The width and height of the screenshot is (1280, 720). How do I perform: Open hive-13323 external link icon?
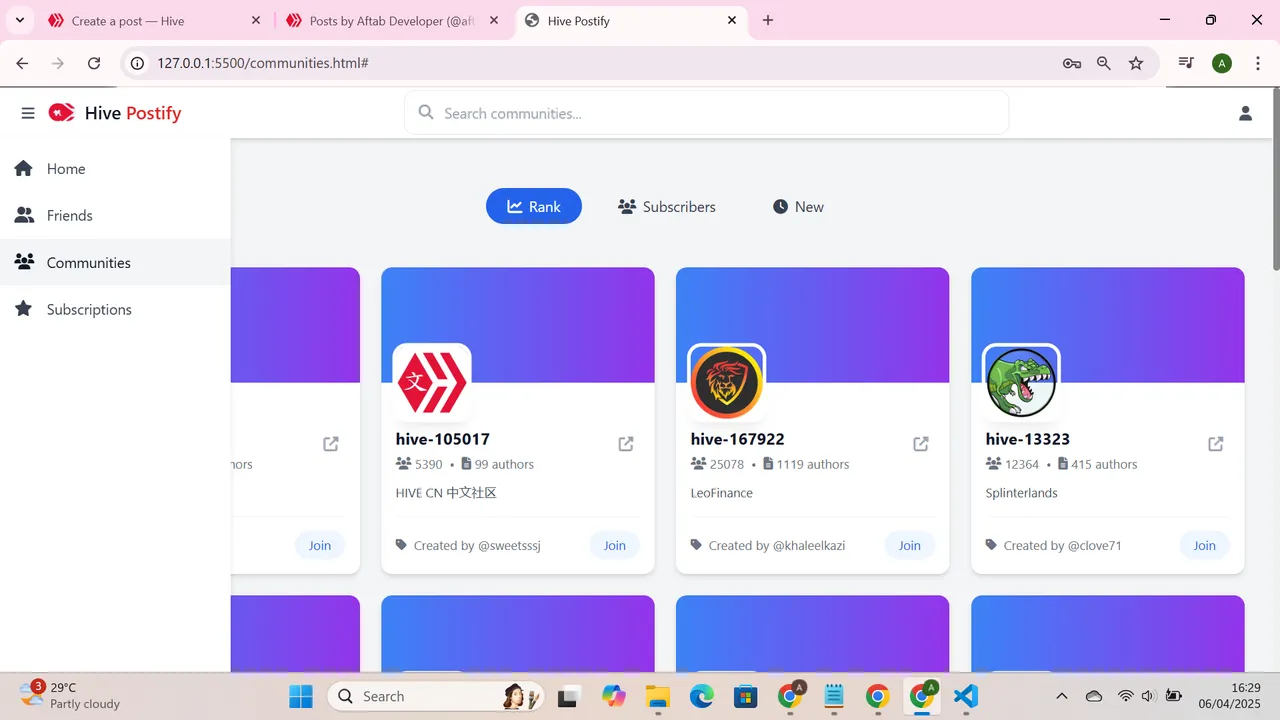click(x=1216, y=443)
